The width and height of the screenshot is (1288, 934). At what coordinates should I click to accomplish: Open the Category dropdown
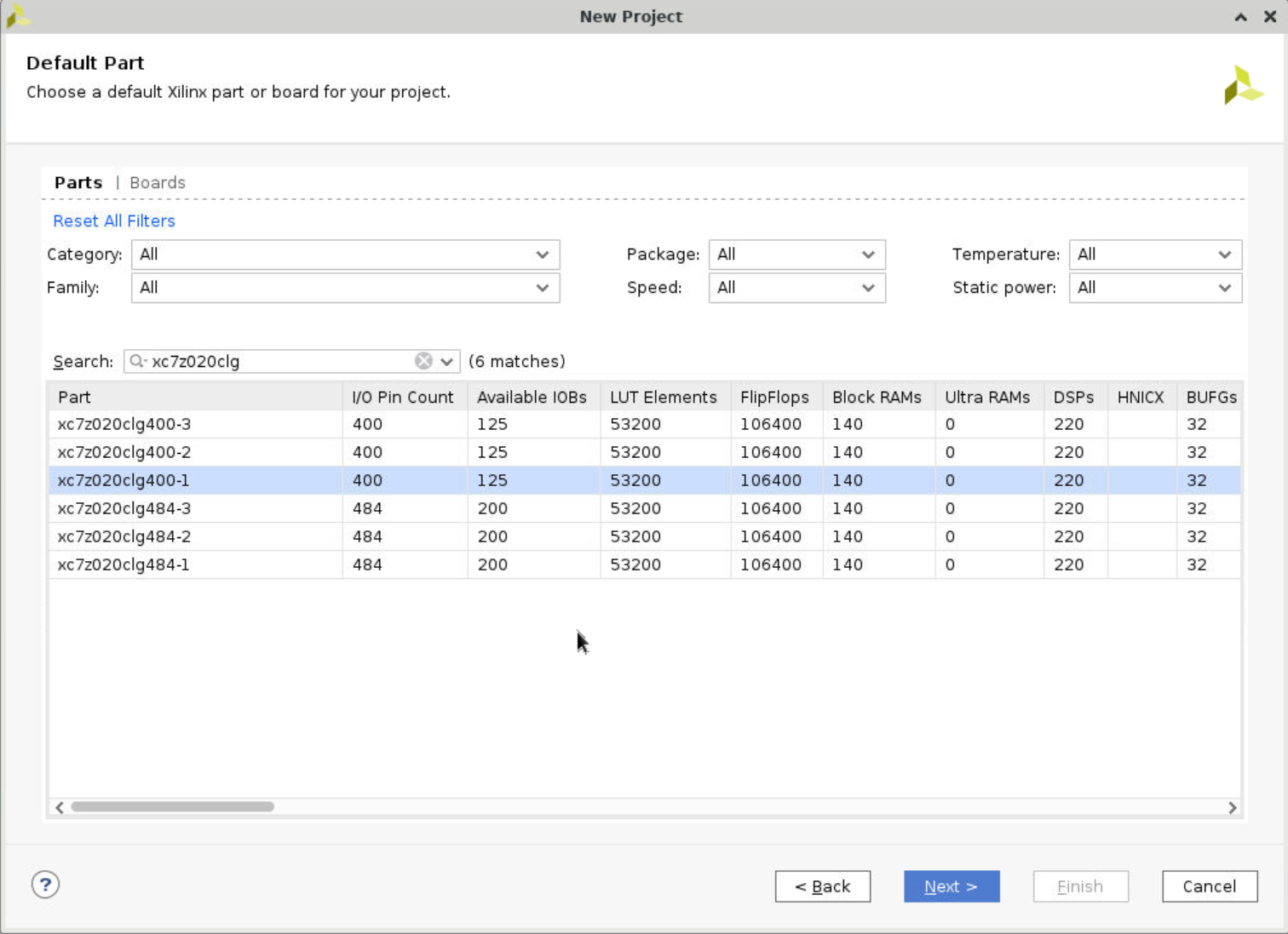345,255
